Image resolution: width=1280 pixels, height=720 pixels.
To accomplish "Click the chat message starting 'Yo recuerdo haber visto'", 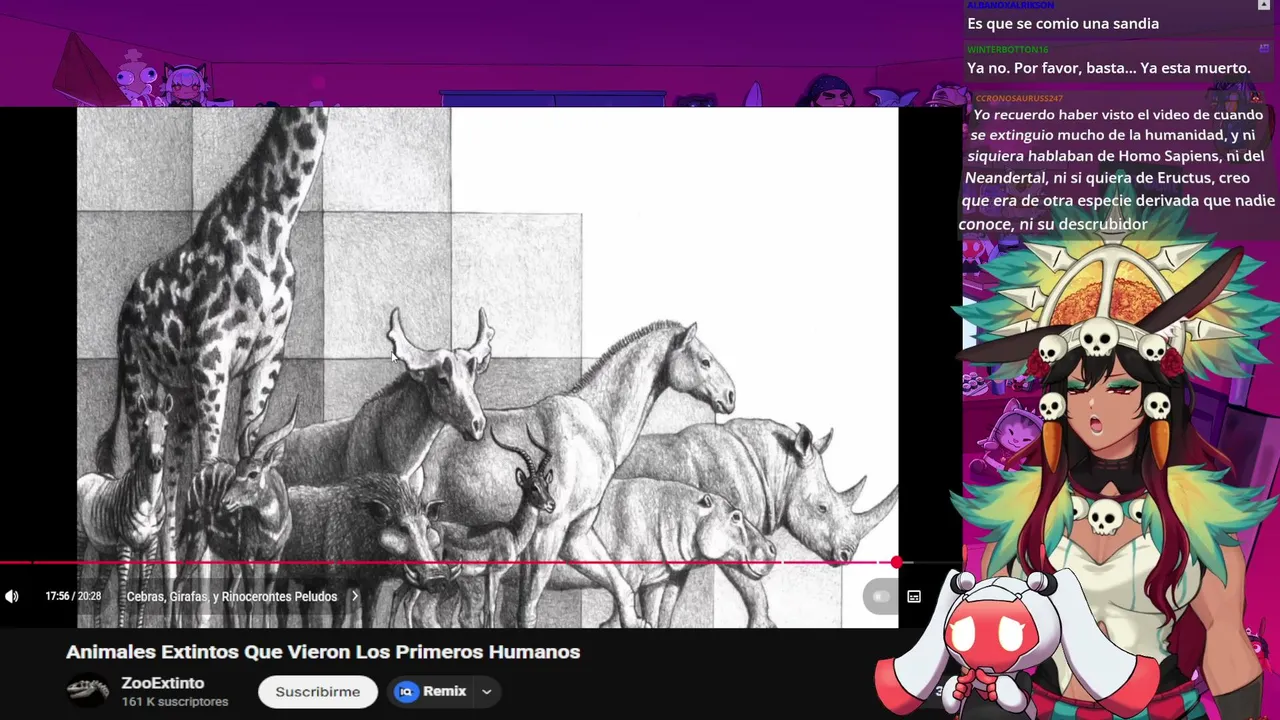I will pyautogui.click(x=1116, y=169).
